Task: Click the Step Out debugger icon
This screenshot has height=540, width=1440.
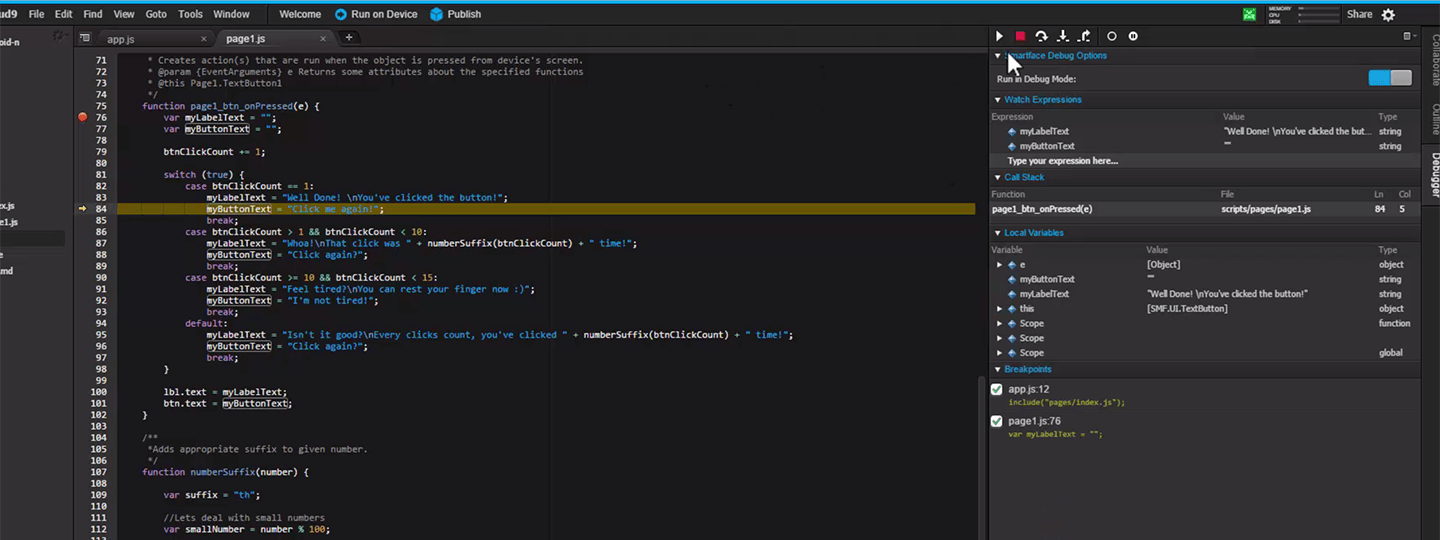Action: 1084,36
